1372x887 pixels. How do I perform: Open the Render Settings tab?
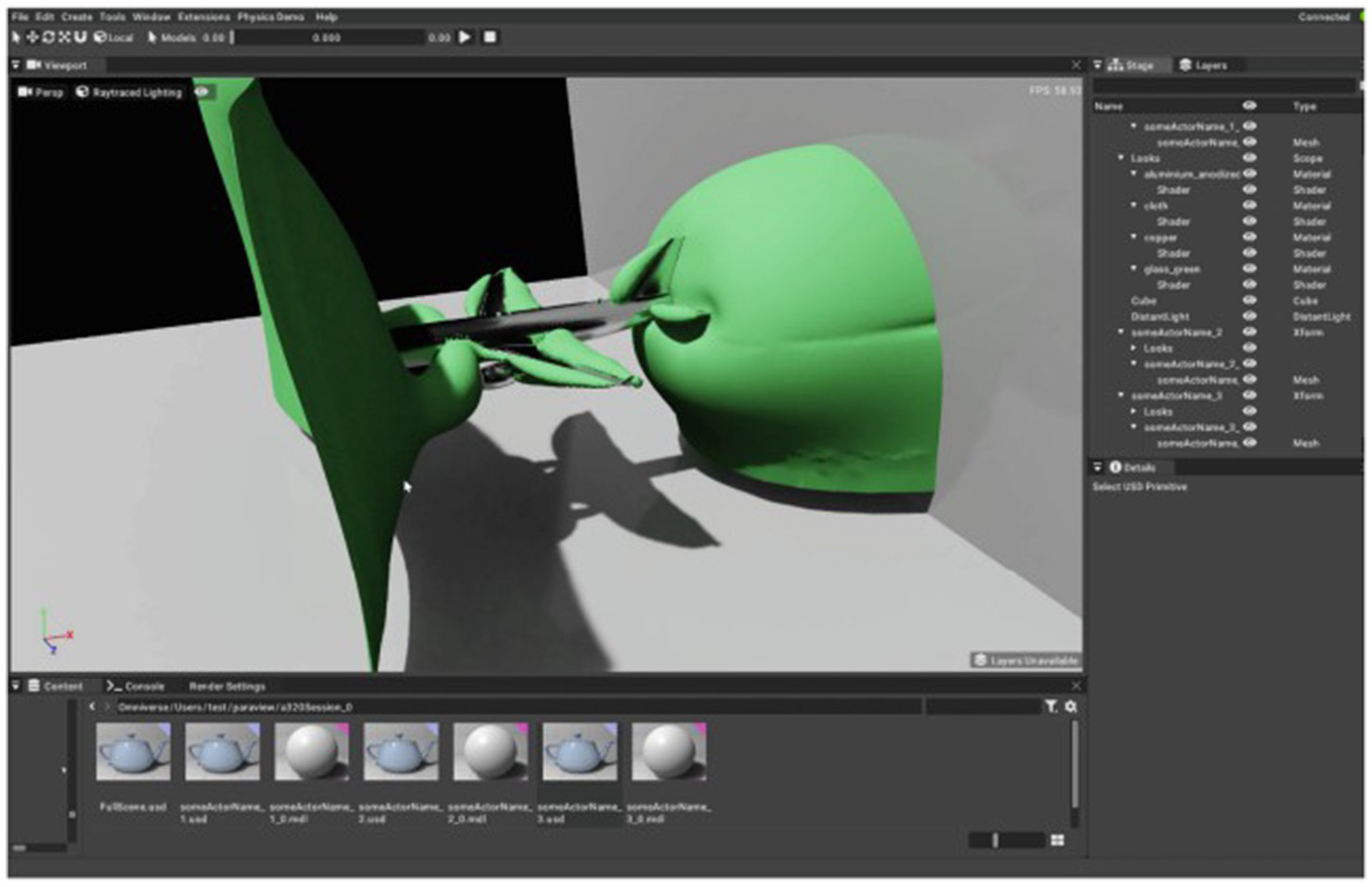coord(227,686)
